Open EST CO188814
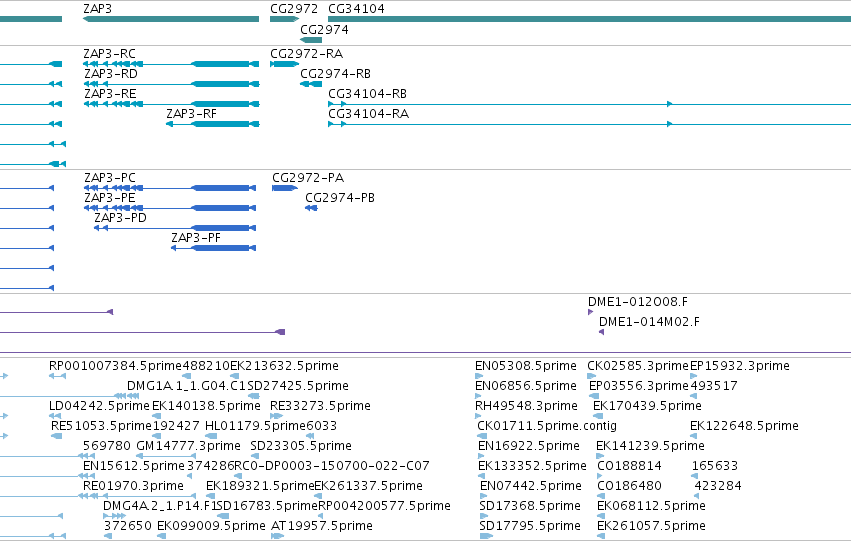 [630, 467]
